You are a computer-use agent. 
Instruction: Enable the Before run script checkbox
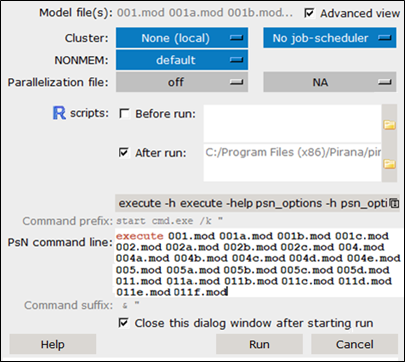tap(124, 114)
